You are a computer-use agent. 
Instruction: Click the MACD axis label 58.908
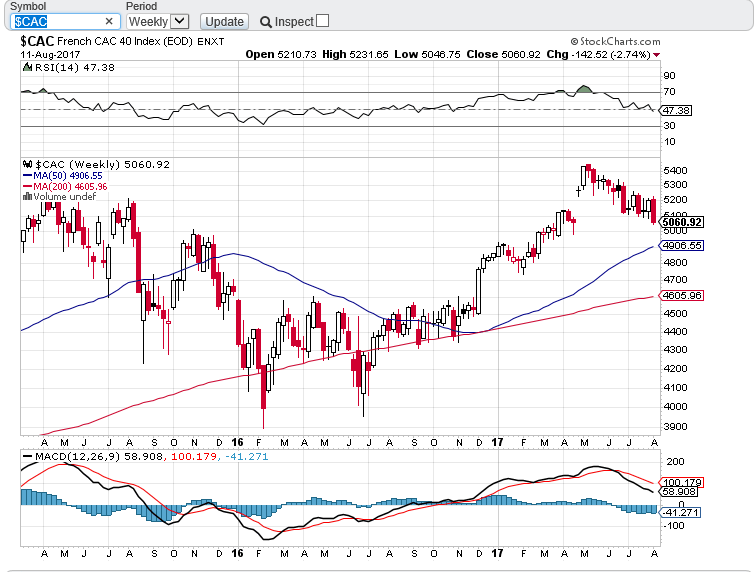[x=678, y=492]
